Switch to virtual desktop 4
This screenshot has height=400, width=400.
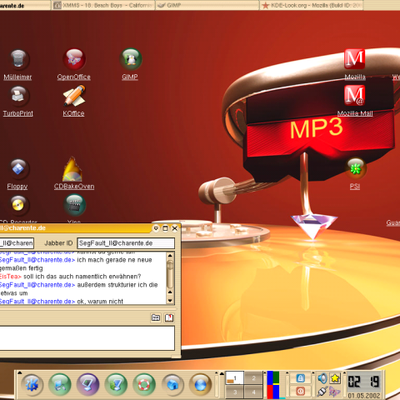coord(254,392)
